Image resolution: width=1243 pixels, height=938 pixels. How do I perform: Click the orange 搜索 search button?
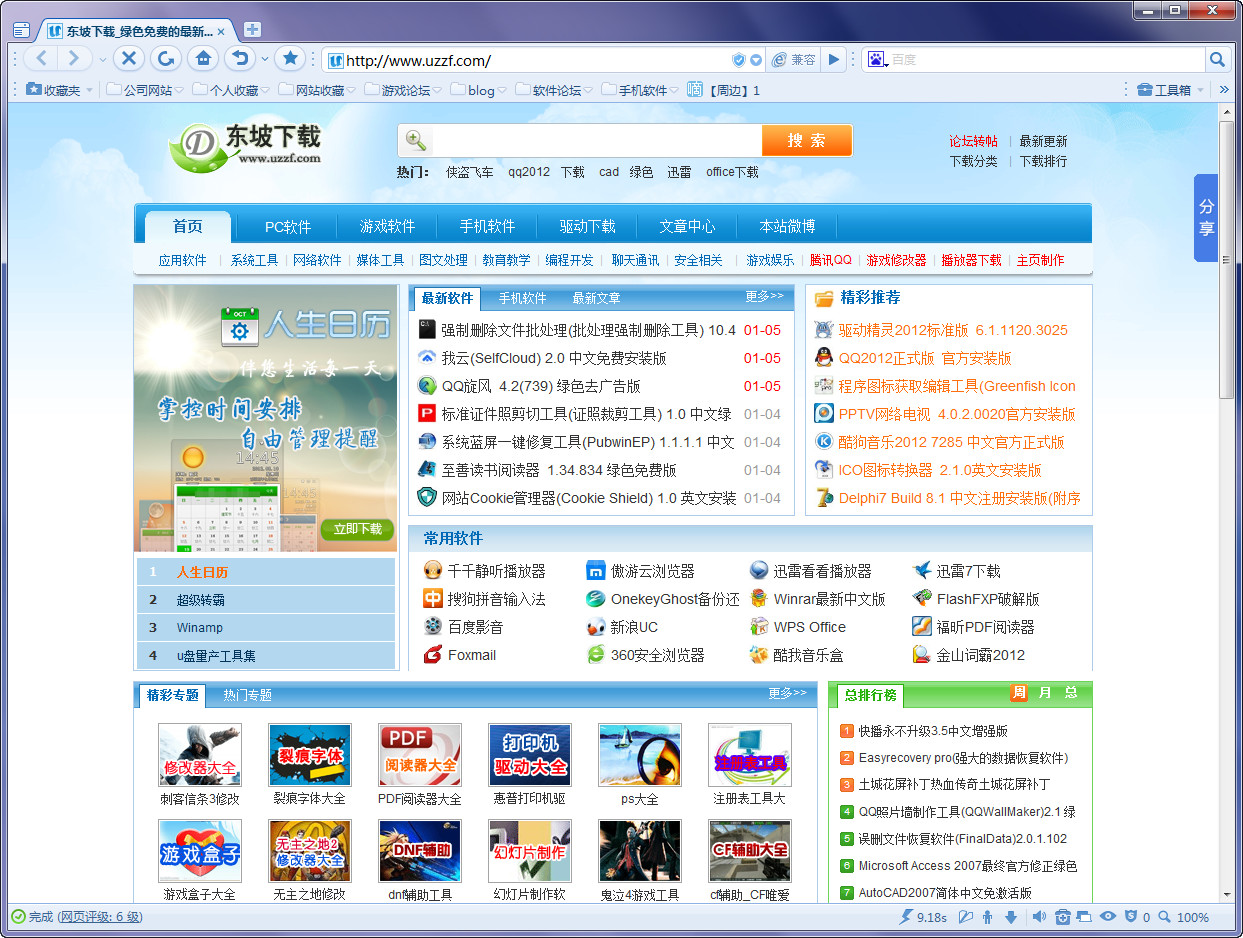806,140
